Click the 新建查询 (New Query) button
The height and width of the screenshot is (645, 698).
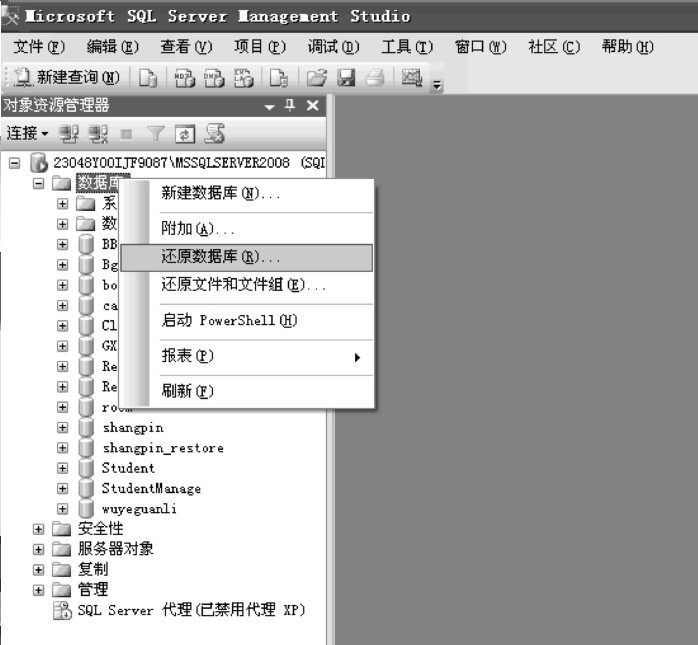[x=67, y=77]
